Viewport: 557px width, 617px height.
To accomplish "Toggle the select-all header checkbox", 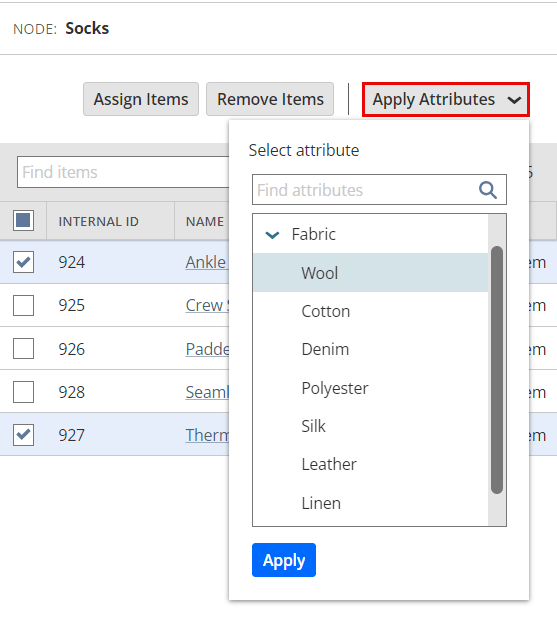I will coord(24,220).
